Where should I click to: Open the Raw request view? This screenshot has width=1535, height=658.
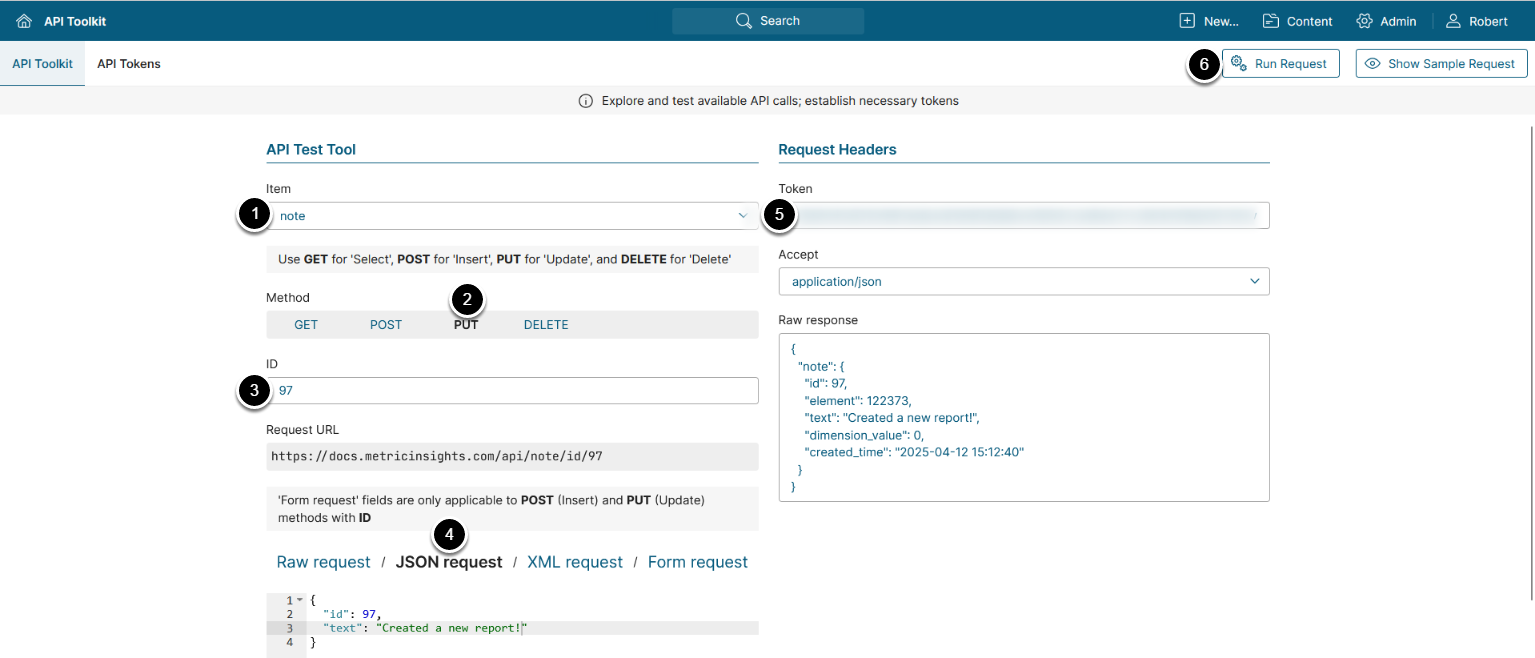point(323,562)
